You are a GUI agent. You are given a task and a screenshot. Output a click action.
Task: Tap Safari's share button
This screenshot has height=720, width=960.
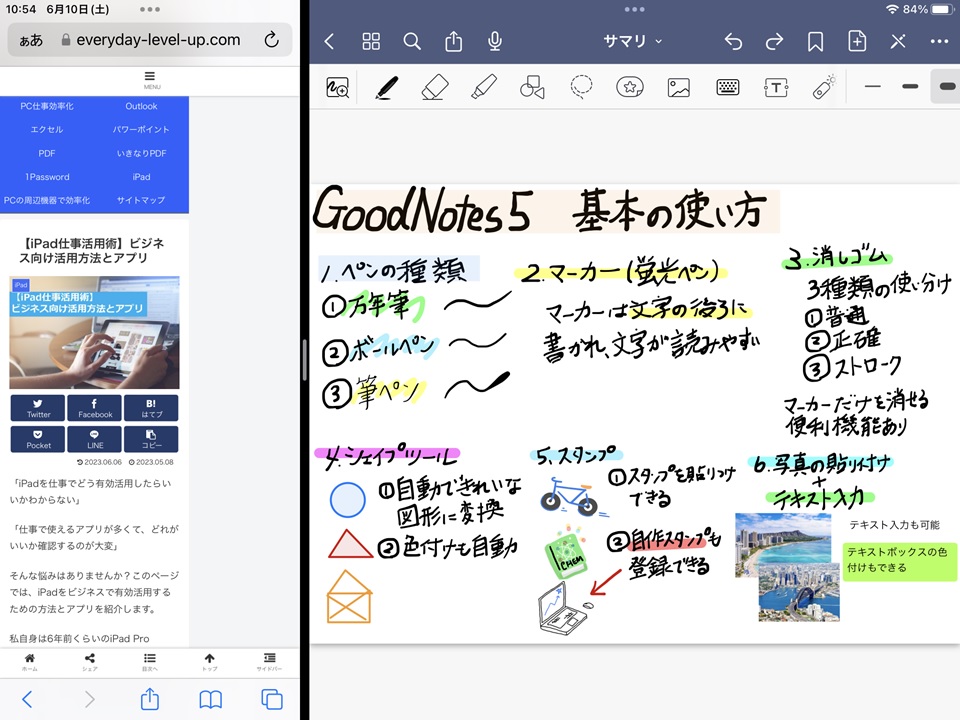[150, 698]
